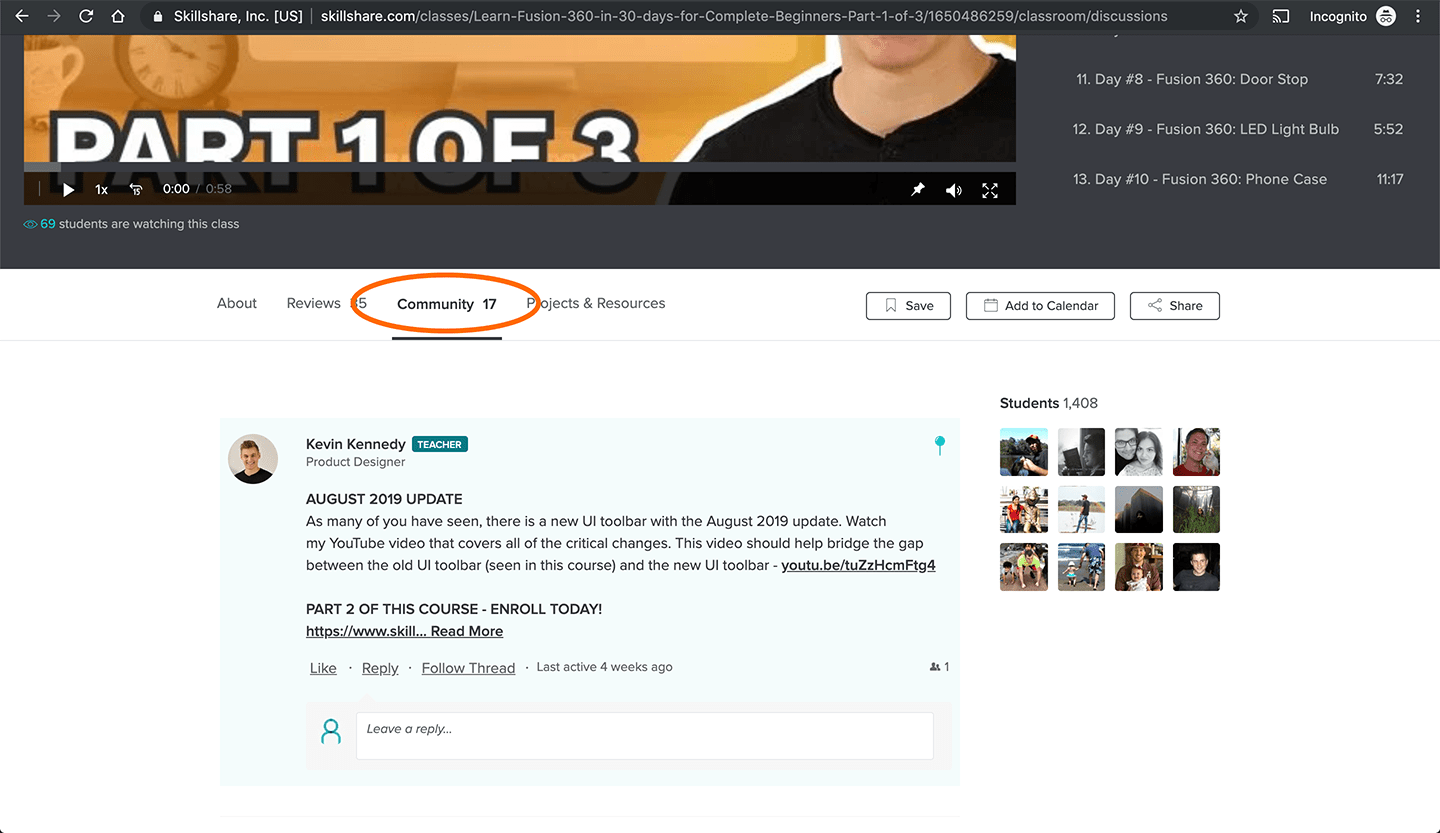Bookmark this page with the star icon
1440x833 pixels.
click(x=1241, y=16)
